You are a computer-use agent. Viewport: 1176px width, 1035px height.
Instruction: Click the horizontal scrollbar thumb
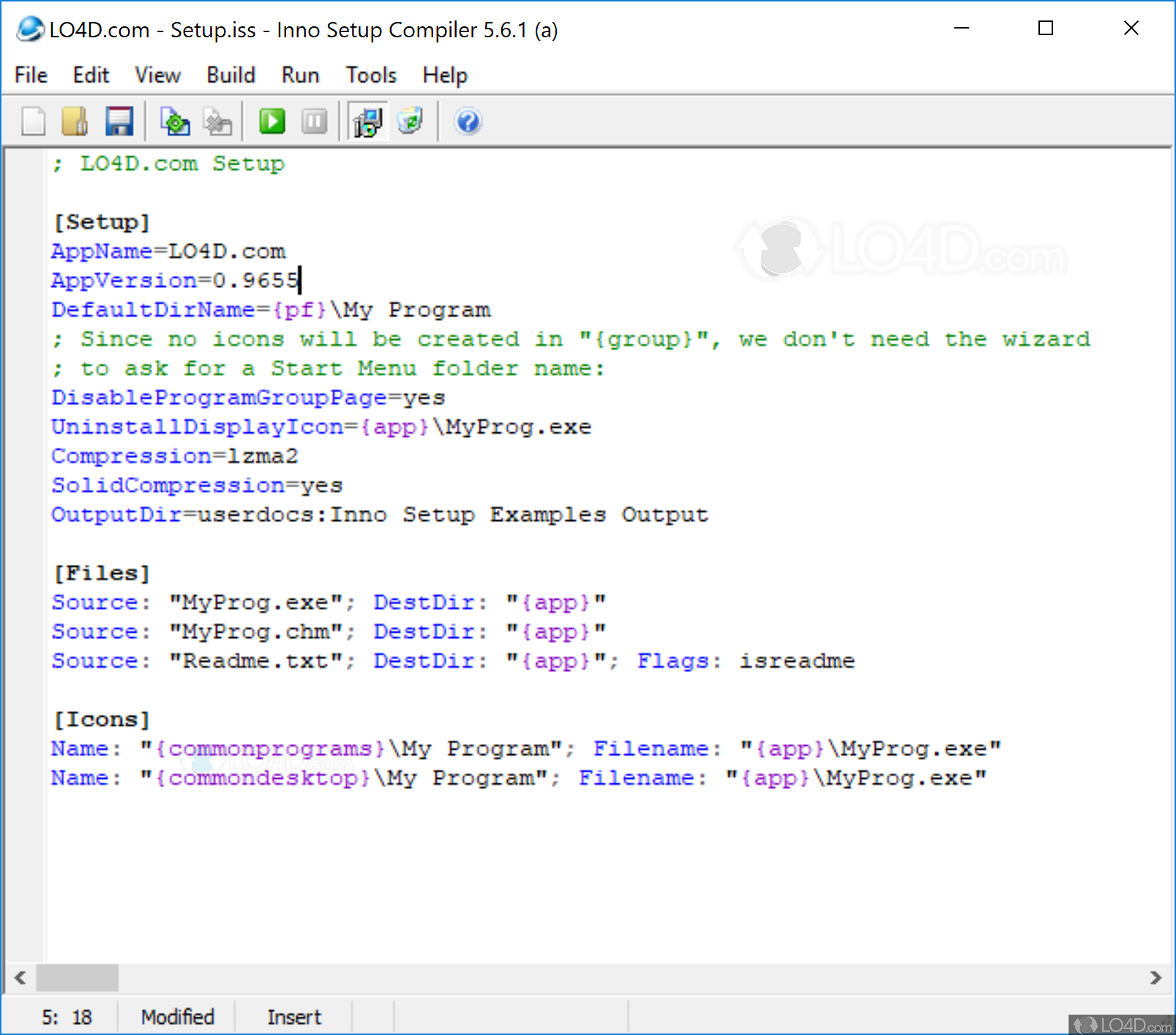tap(78, 978)
